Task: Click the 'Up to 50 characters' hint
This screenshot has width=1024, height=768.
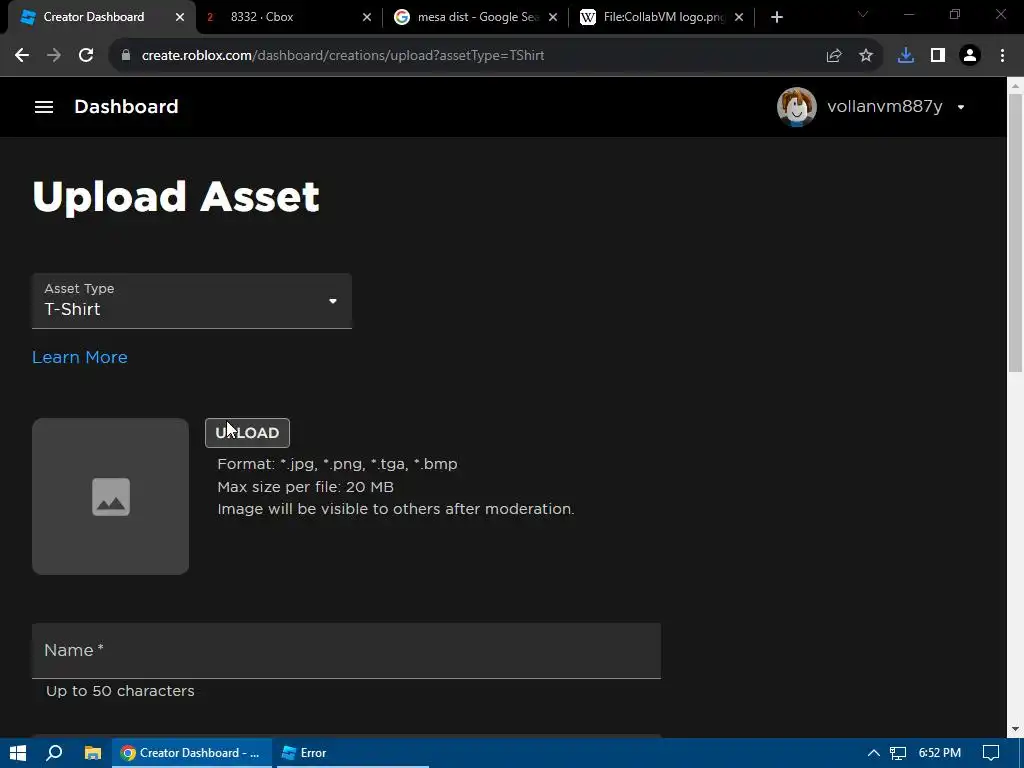Action: pos(120,691)
